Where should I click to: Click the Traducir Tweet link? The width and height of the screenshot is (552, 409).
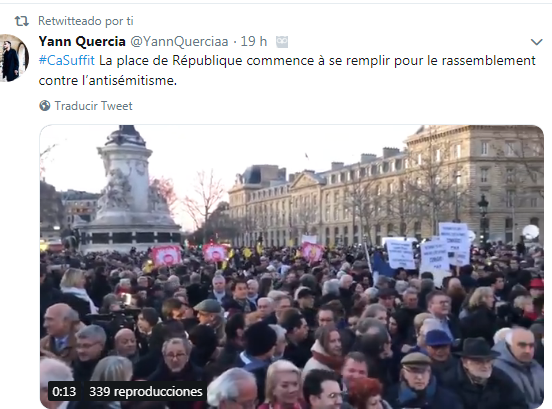[93, 106]
